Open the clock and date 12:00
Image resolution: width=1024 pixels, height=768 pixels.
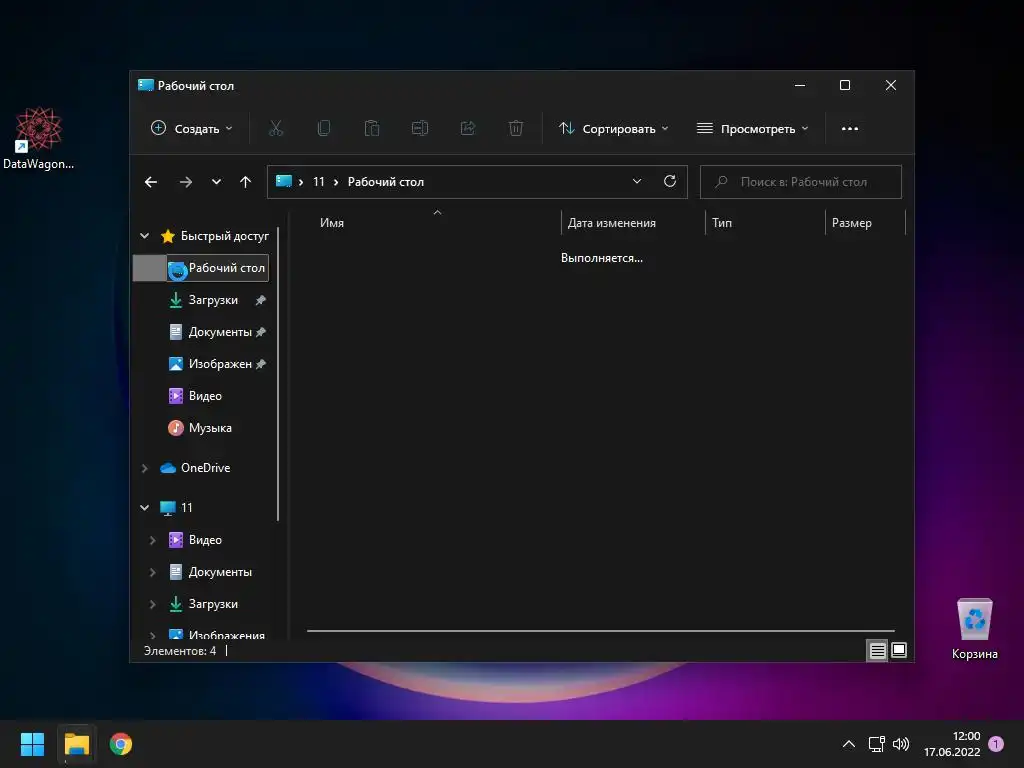pos(952,744)
